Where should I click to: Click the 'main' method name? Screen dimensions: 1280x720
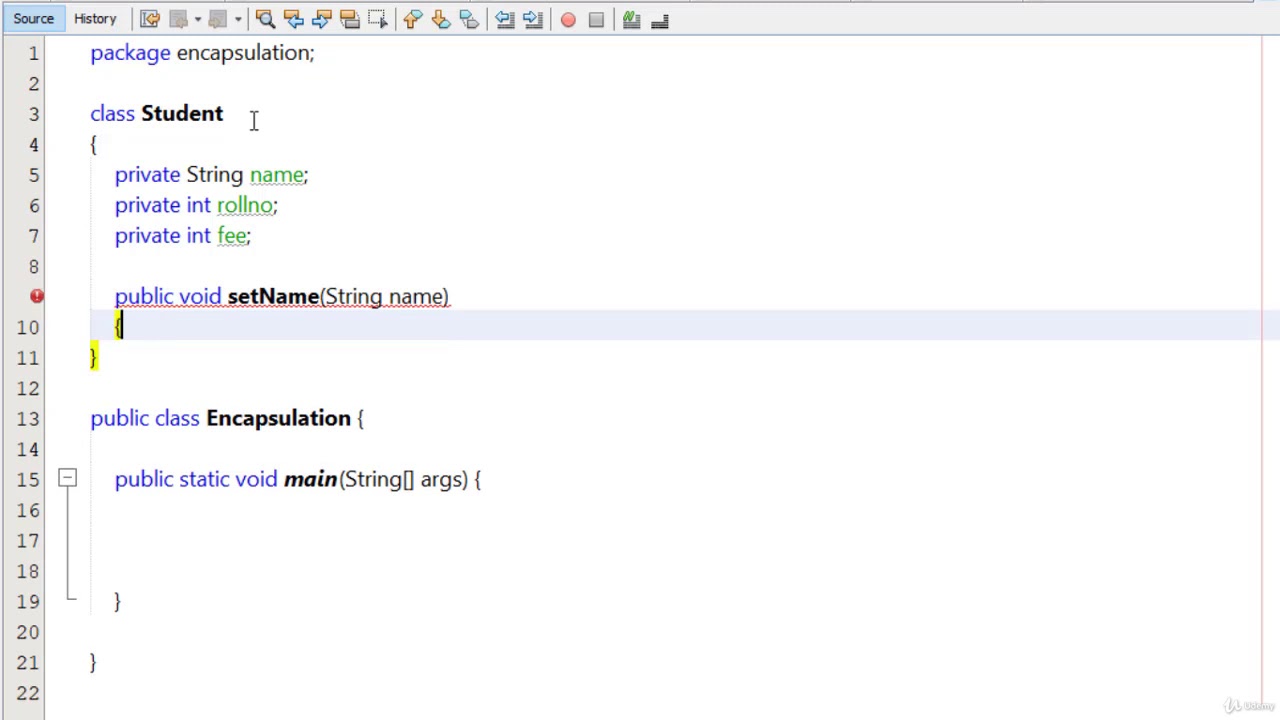[310, 479]
